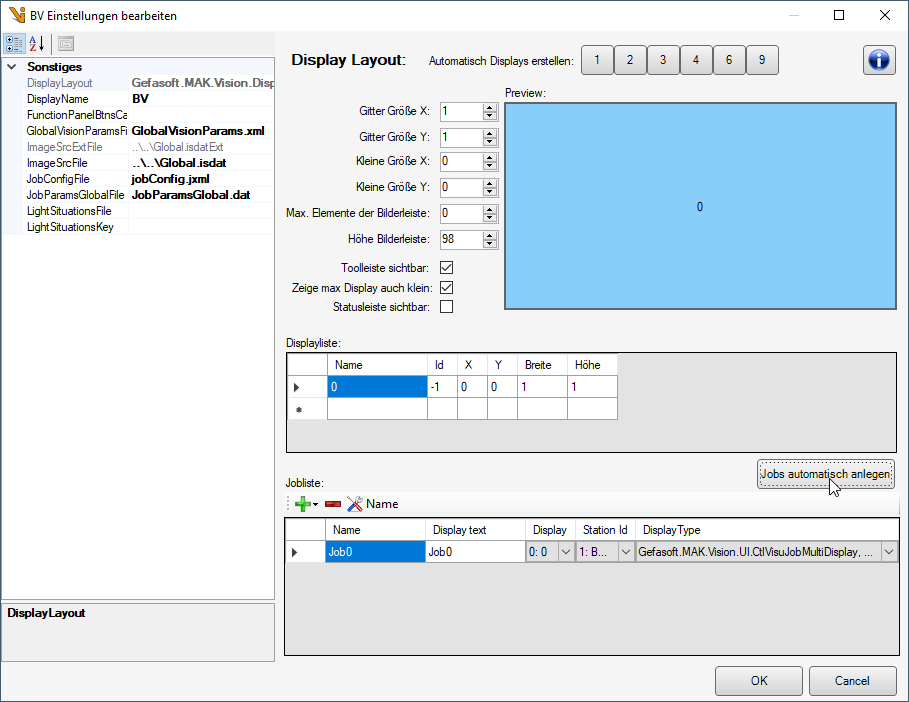Screen dimensions: 909x702
Task: Create 4 displays automatically
Action: [696, 60]
